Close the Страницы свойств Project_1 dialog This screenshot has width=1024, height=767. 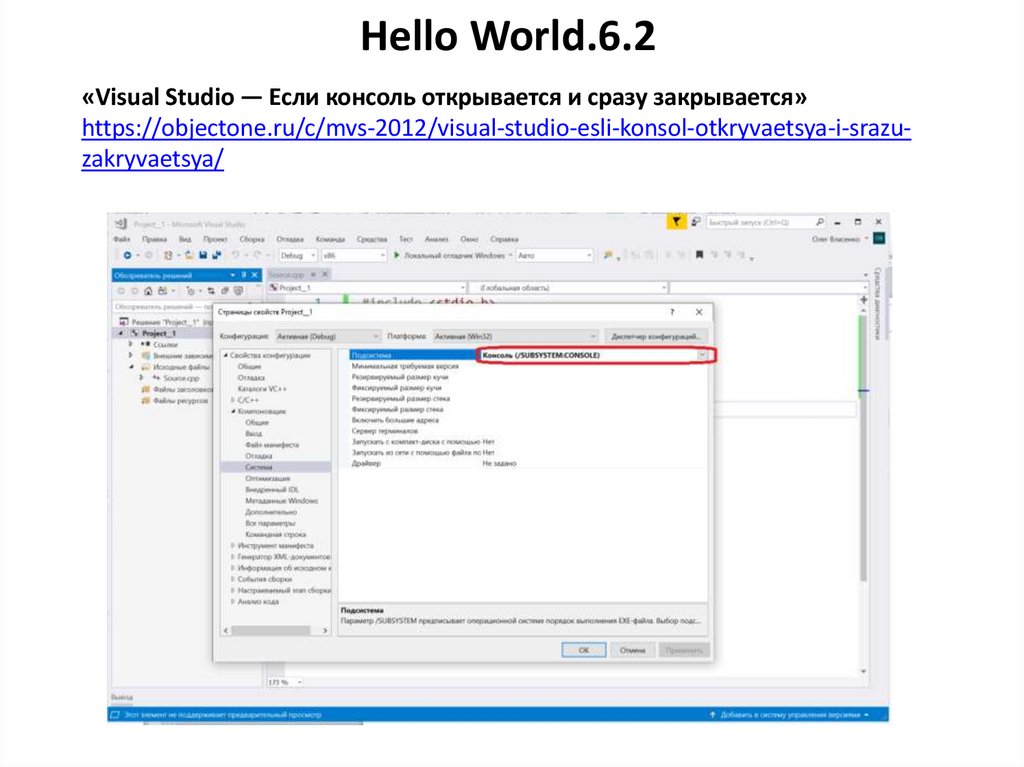click(699, 312)
